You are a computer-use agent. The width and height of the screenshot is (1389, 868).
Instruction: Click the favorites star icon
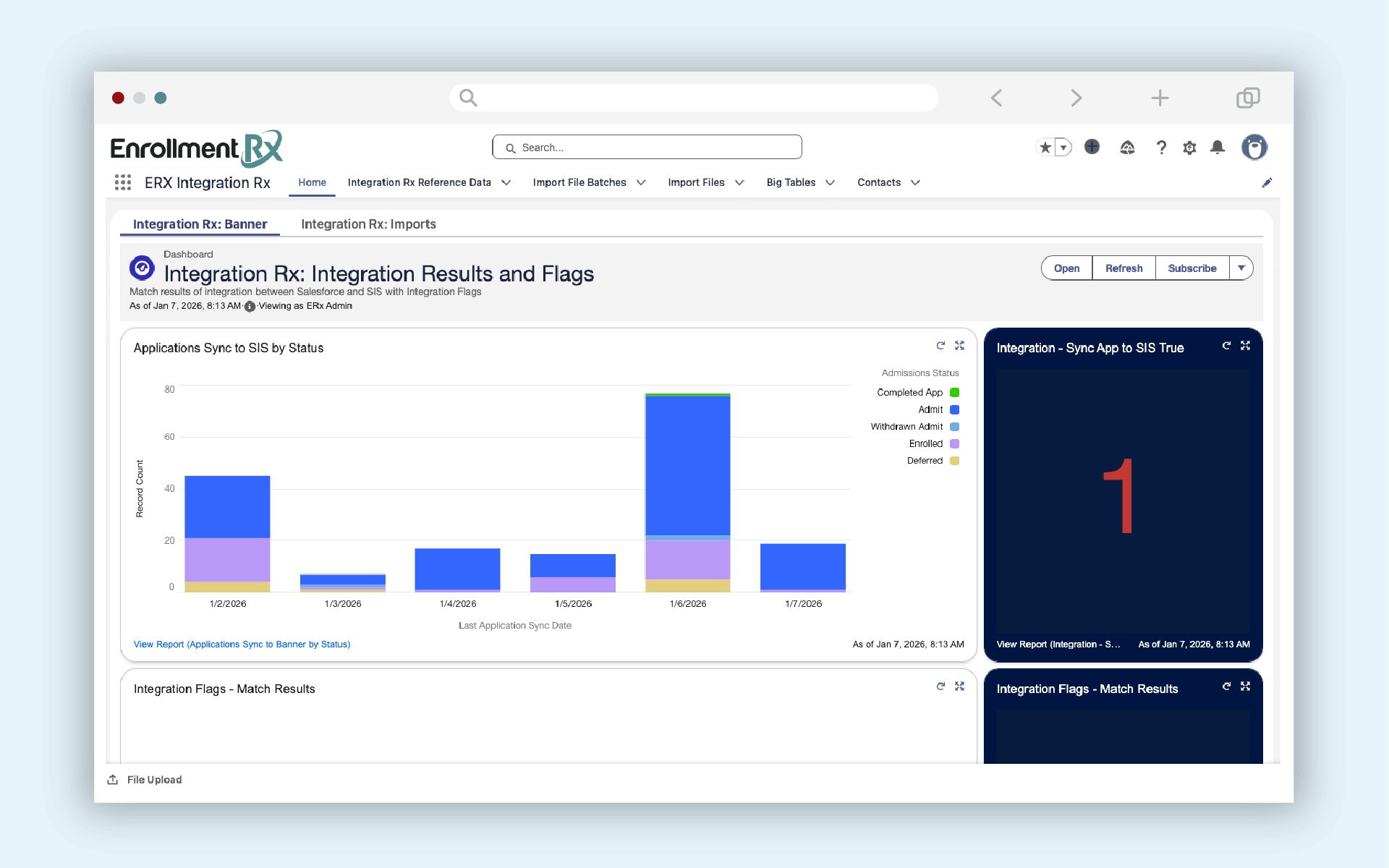tap(1045, 148)
